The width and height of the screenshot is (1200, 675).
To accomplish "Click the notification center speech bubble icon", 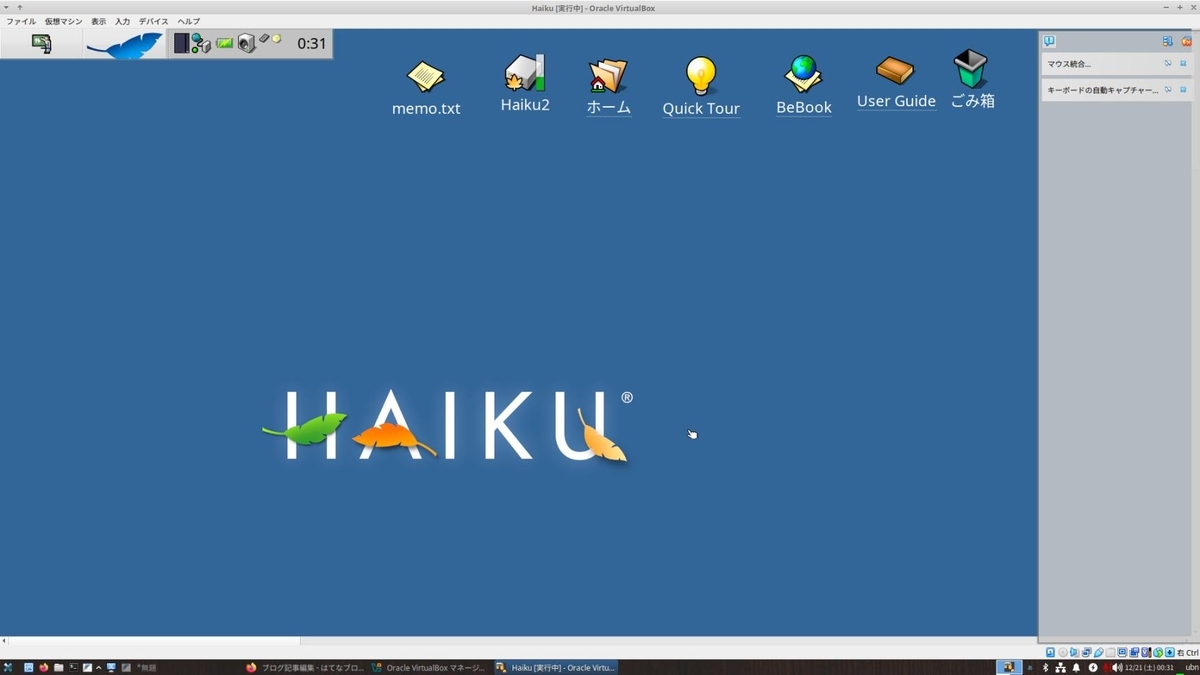I will tap(1049, 41).
